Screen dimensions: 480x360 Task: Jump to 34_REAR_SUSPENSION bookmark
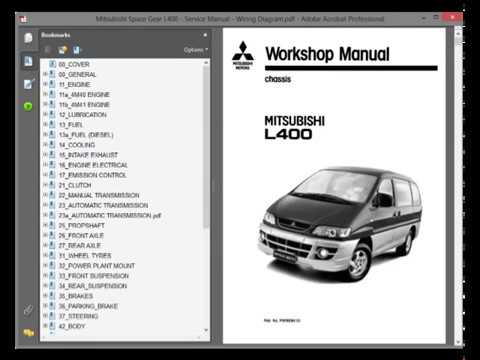[93, 286]
